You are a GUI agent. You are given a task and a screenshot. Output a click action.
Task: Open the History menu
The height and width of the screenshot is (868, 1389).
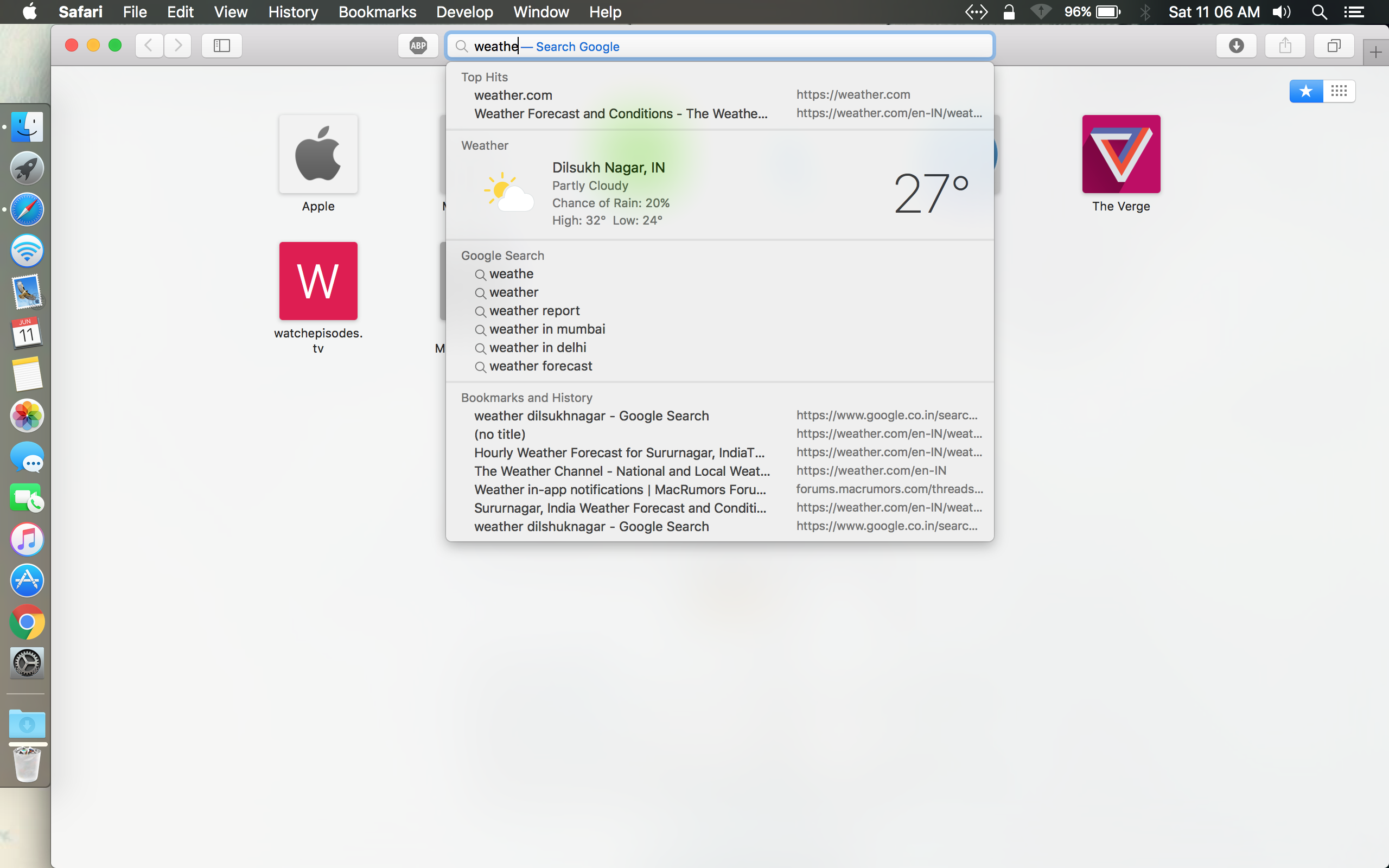293,11
